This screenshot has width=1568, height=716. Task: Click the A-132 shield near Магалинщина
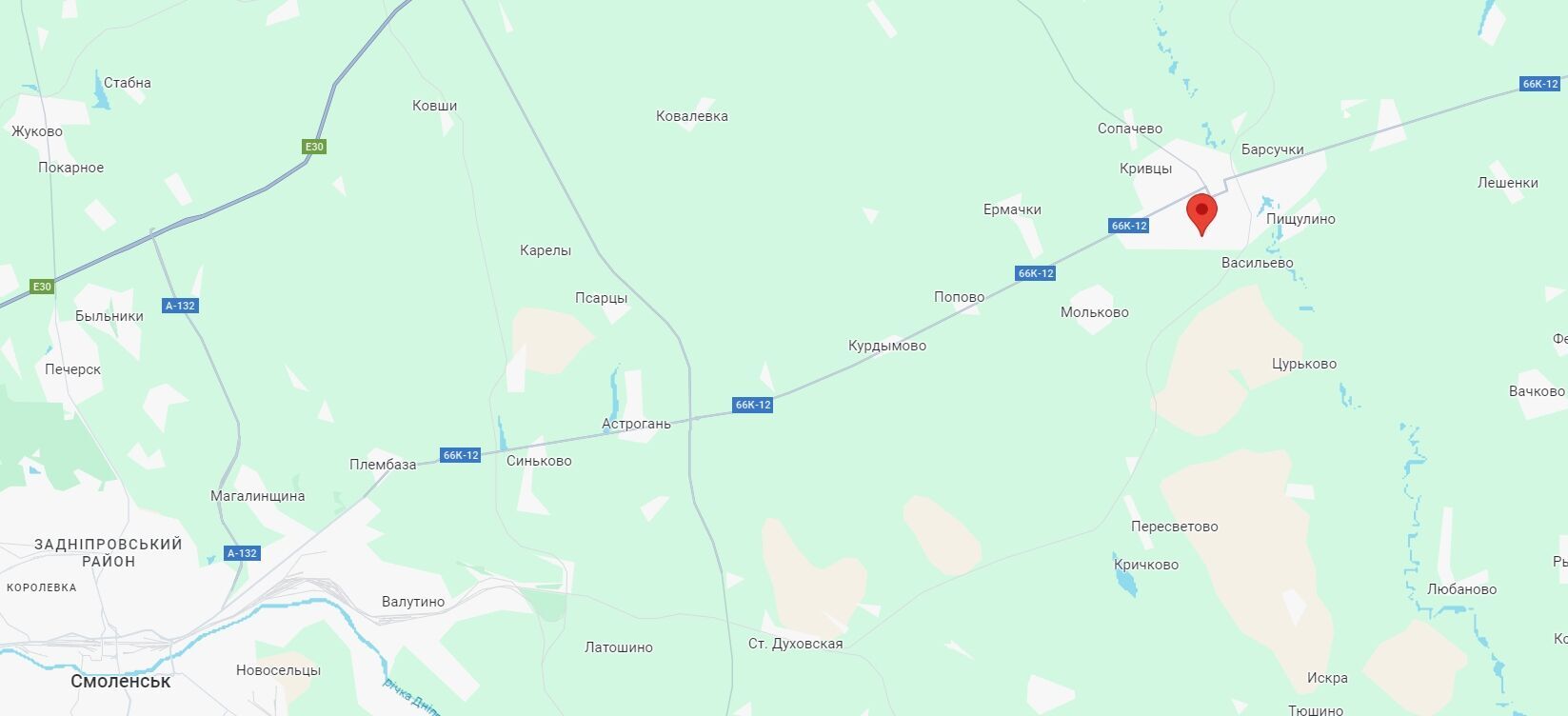click(242, 553)
